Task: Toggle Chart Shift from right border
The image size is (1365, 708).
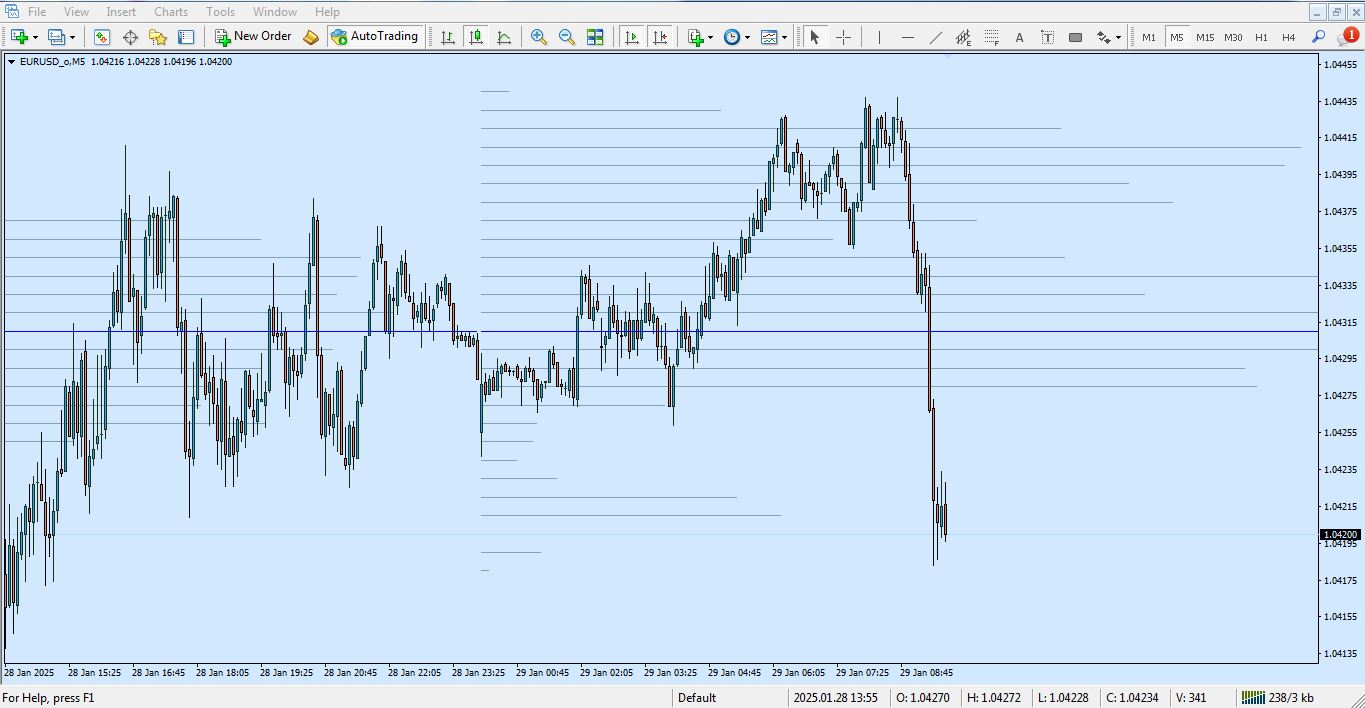Action: pyautogui.click(x=660, y=37)
